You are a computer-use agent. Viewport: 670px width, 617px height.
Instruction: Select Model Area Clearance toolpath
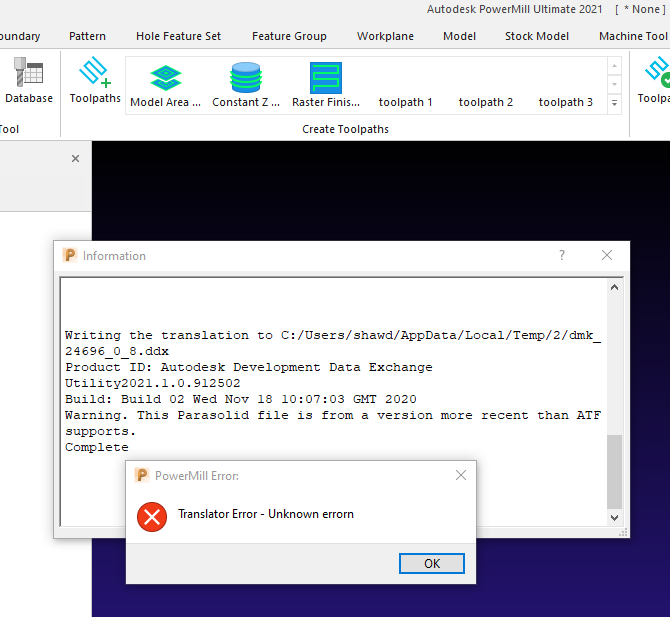pos(166,85)
